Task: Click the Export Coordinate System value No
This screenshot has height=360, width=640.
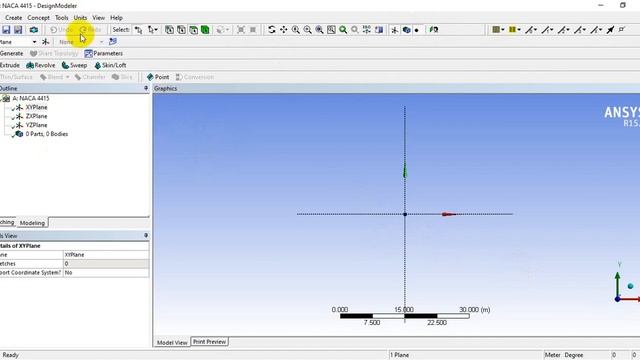Action: pyautogui.click(x=106, y=272)
